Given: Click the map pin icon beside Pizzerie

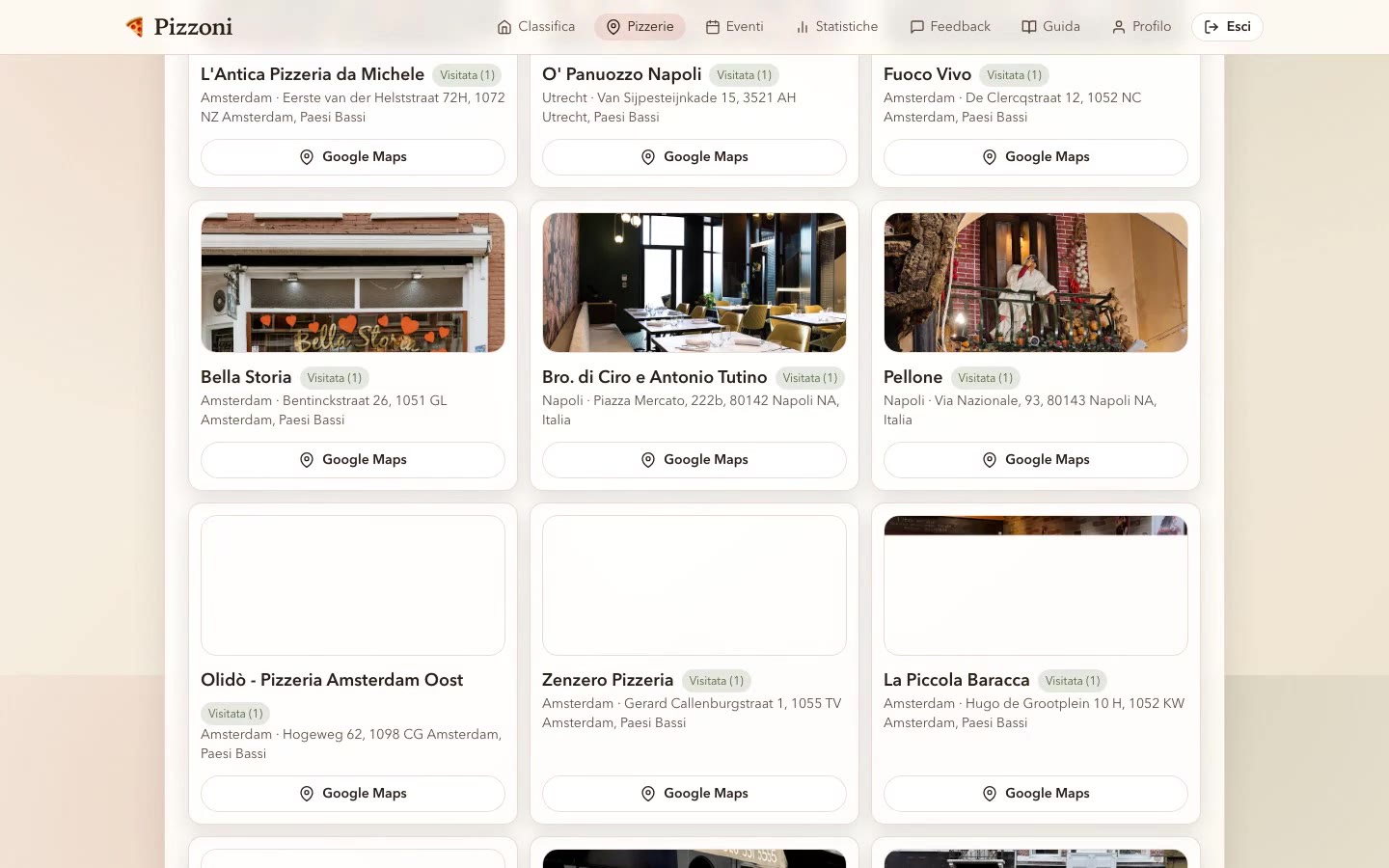Looking at the screenshot, I should 613,27.
